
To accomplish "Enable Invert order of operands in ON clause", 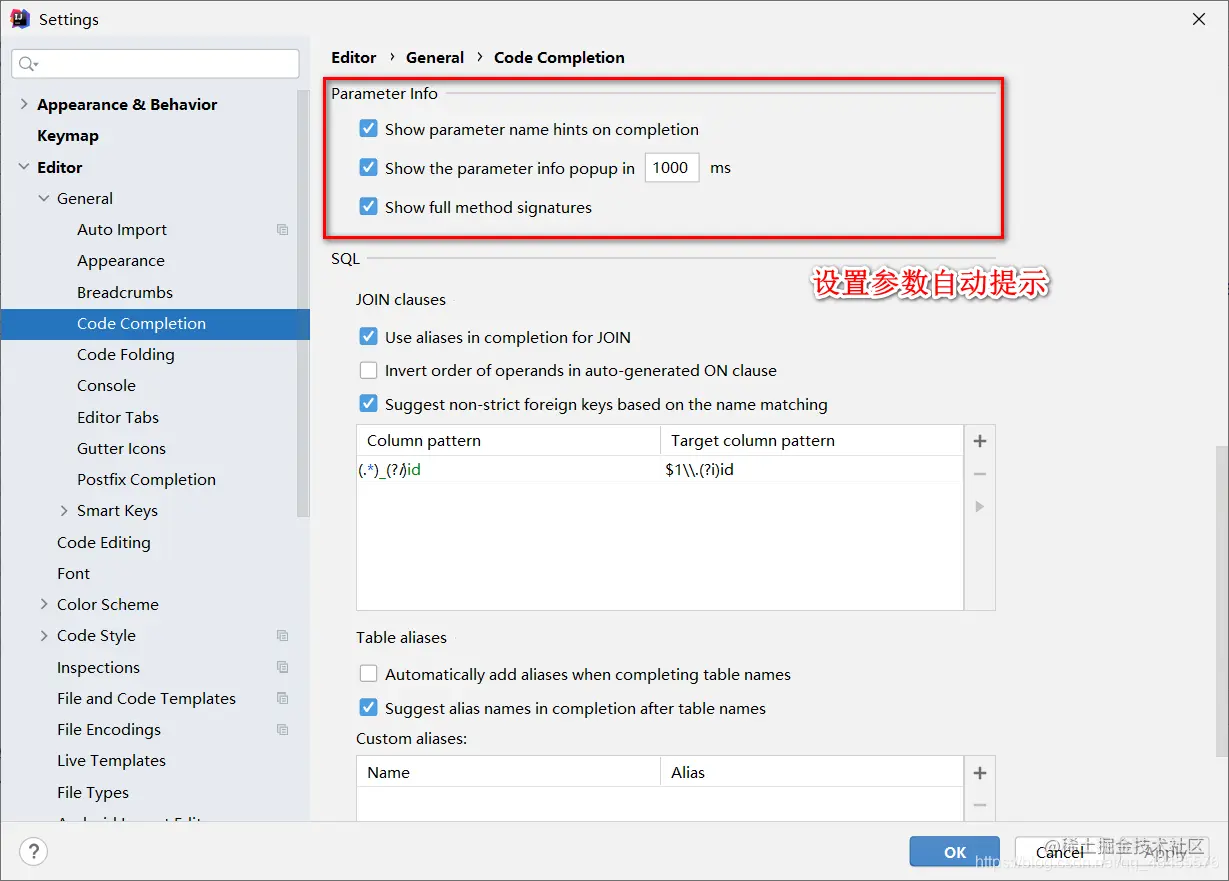I will point(369,370).
